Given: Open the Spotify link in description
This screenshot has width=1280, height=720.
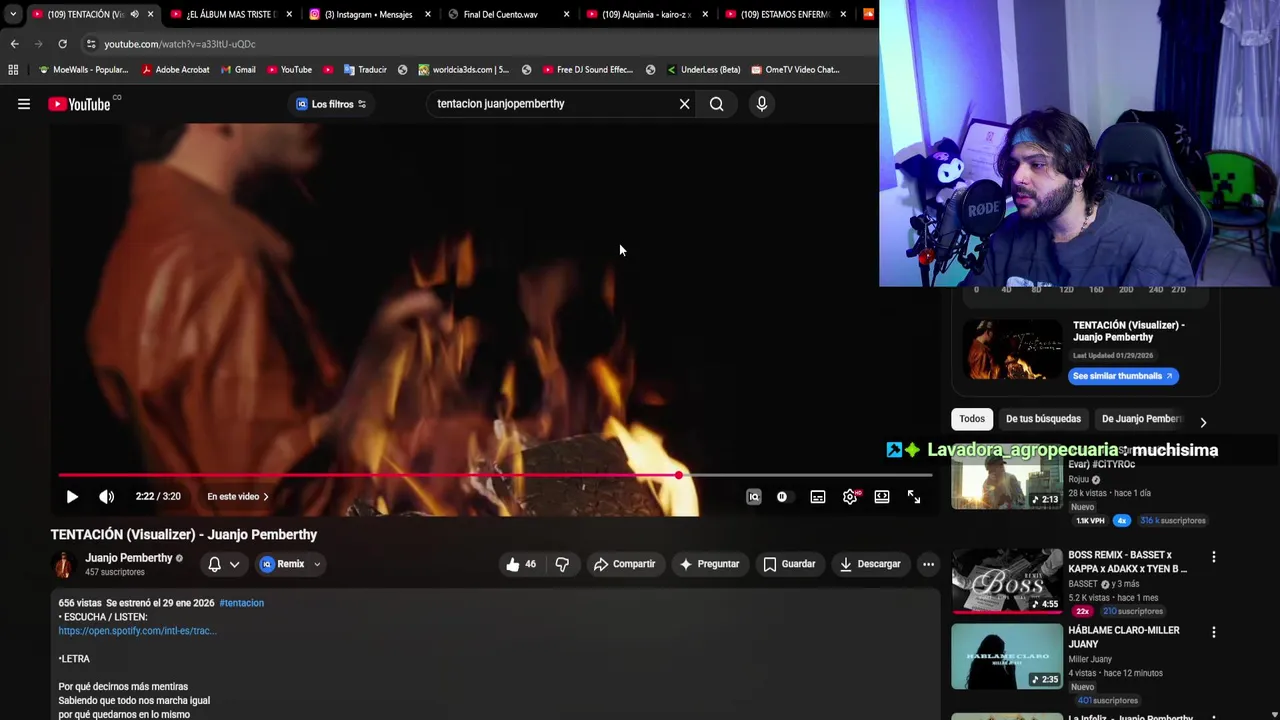Looking at the screenshot, I should (x=137, y=631).
